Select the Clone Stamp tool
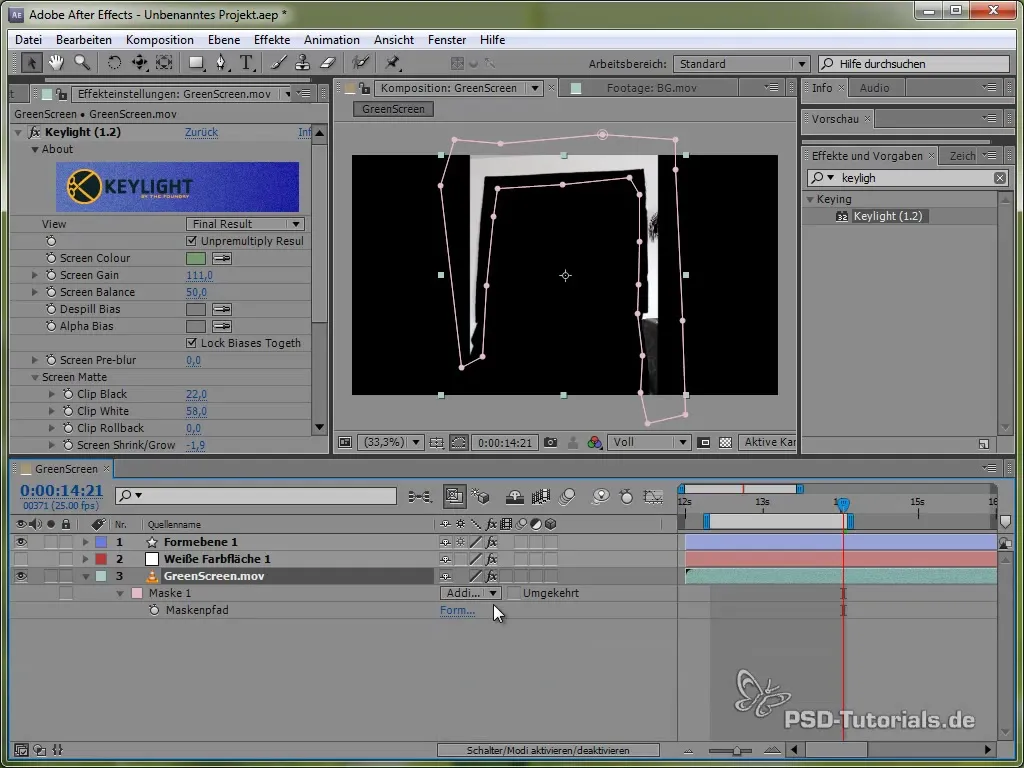Viewport: 1024px width, 768px height. click(x=302, y=63)
